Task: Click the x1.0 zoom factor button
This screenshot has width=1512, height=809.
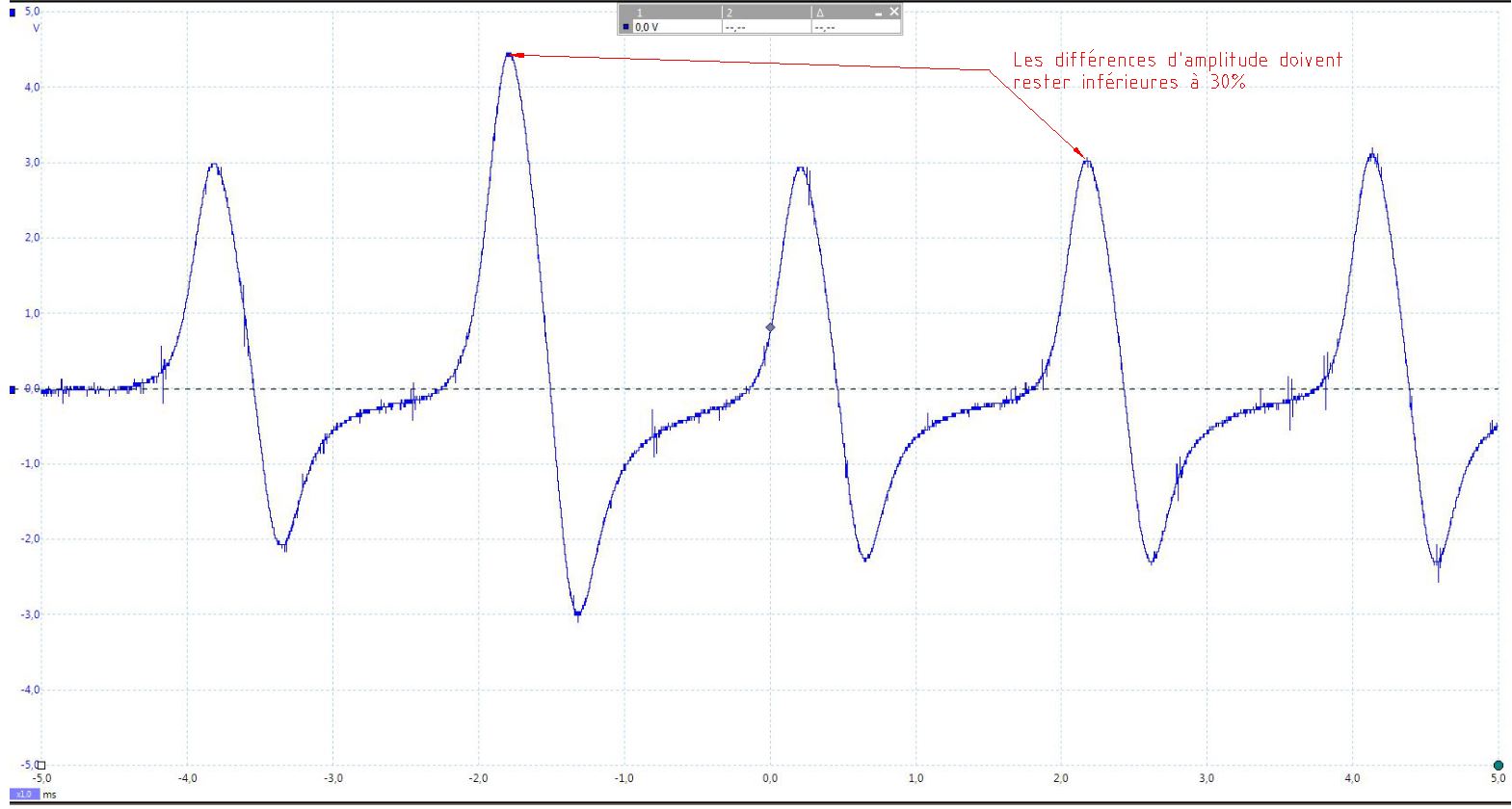Action: pyautogui.click(x=24, y=794)
